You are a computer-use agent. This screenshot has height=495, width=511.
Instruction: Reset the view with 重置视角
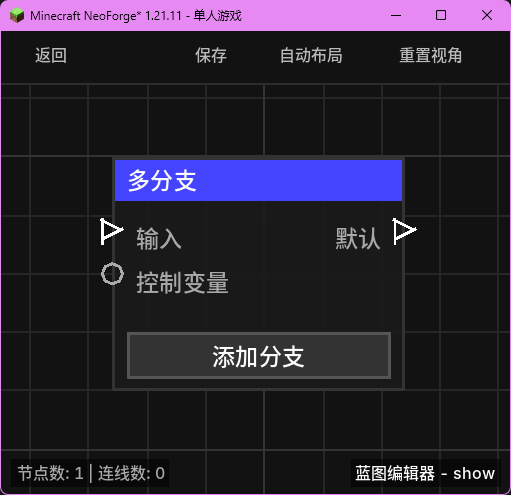point(431,55)
